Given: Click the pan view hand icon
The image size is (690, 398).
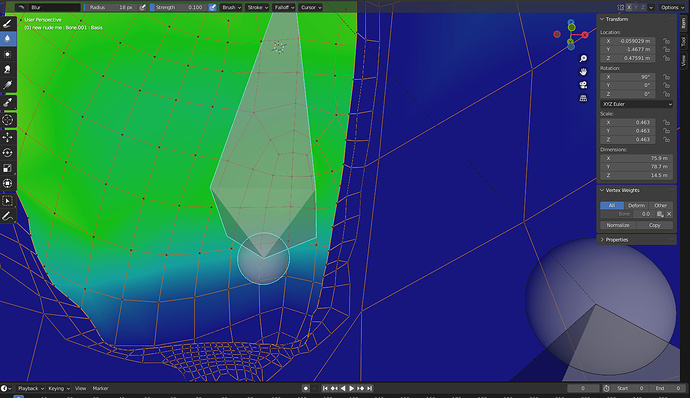Looking at the screenshot, I should coord(583,71).
